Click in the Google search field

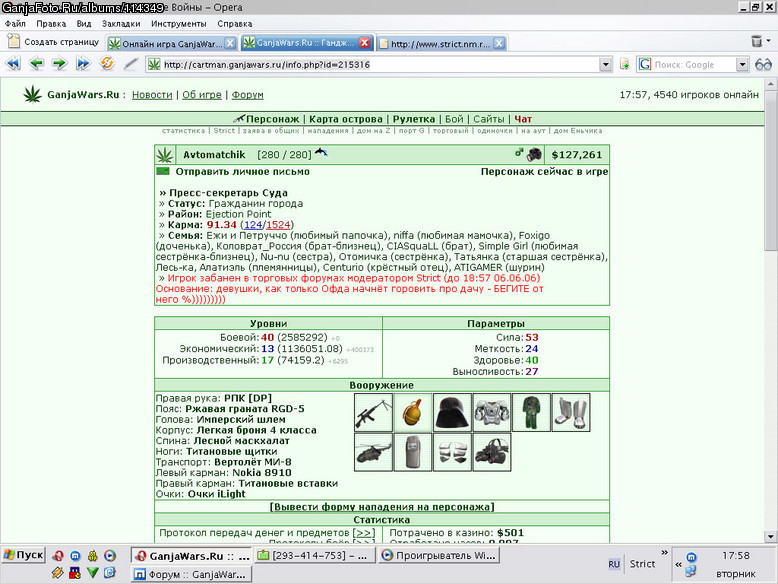pyautogui.click(x=694, y=65)
